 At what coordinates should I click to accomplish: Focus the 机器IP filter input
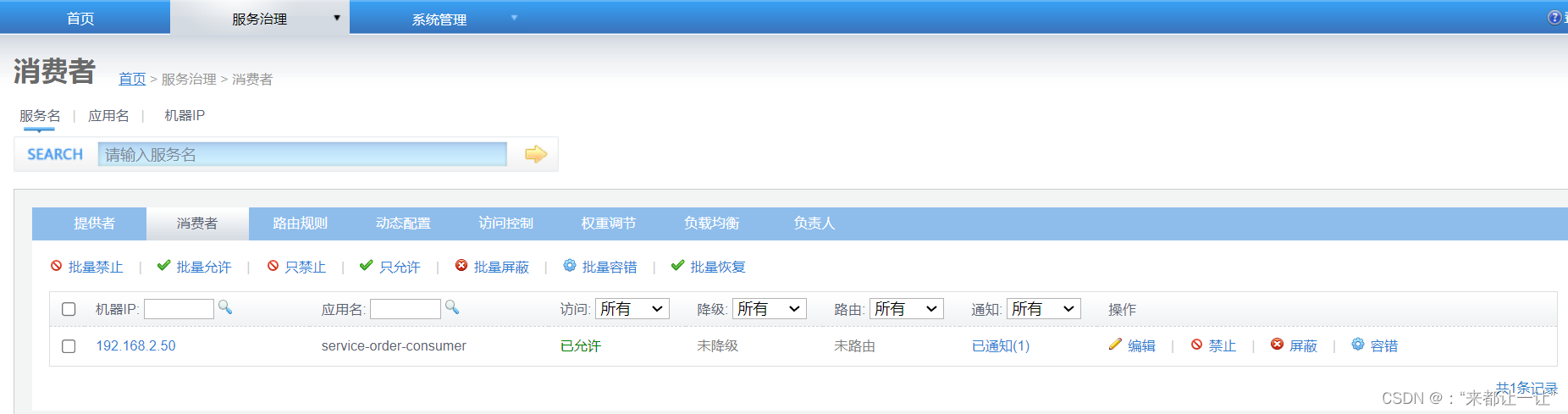pyautogui.click(x=179, y=309)
